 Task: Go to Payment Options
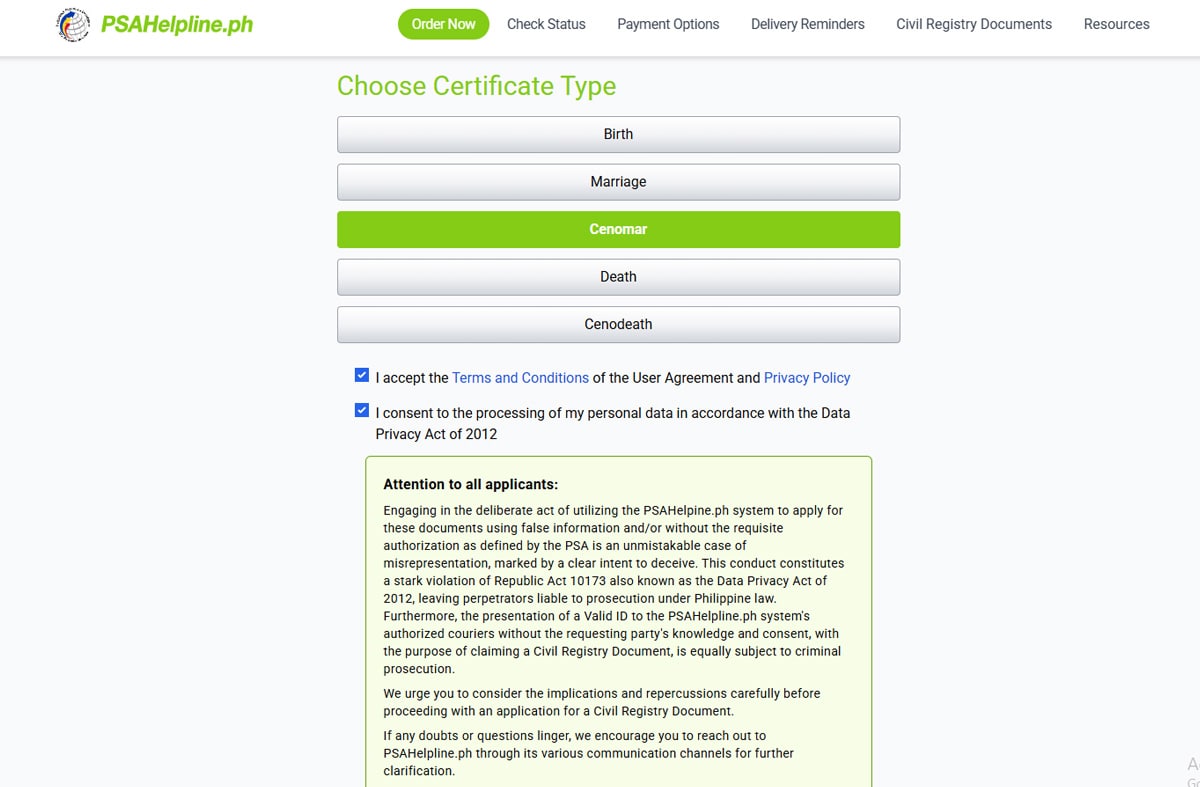[x=668, y=24]
